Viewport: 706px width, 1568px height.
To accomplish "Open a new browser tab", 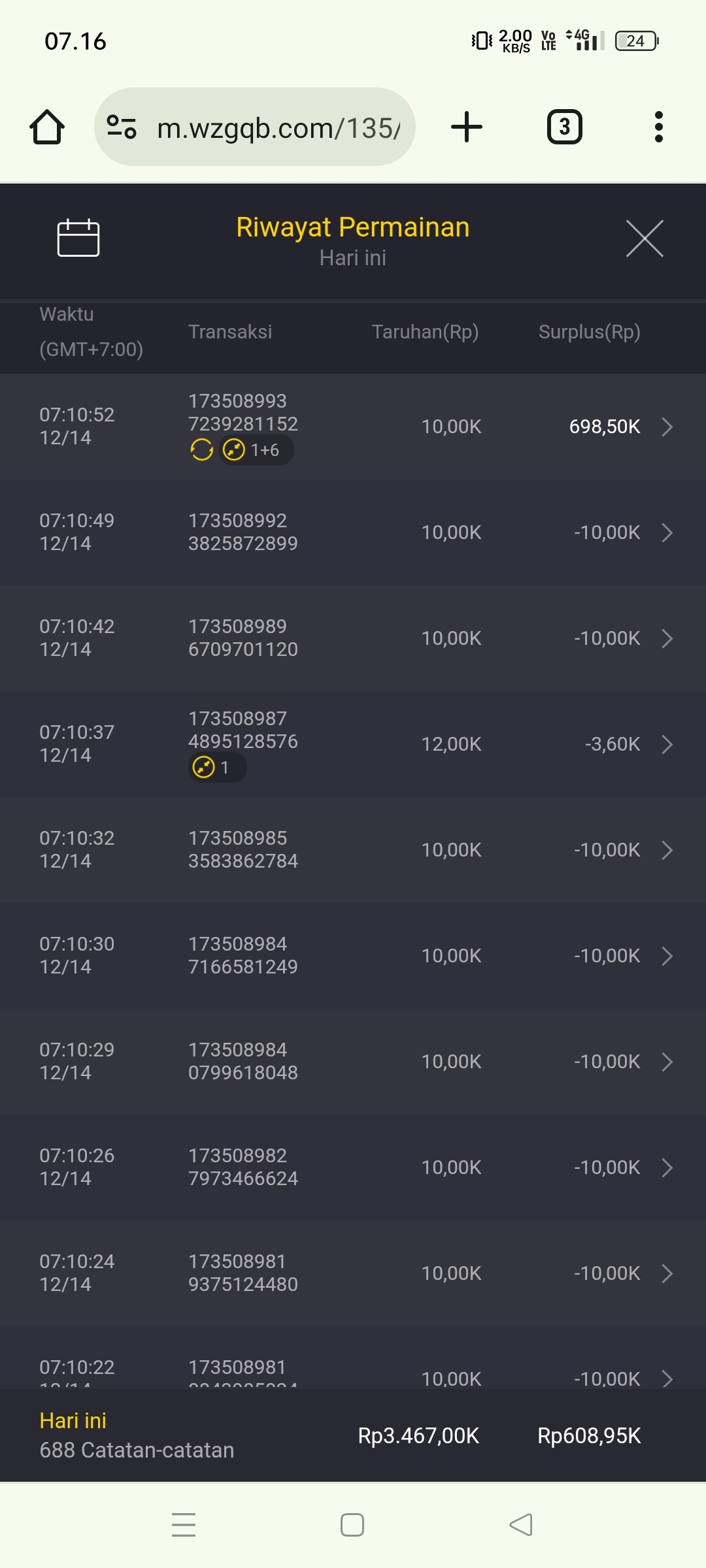I will point(467,127).
